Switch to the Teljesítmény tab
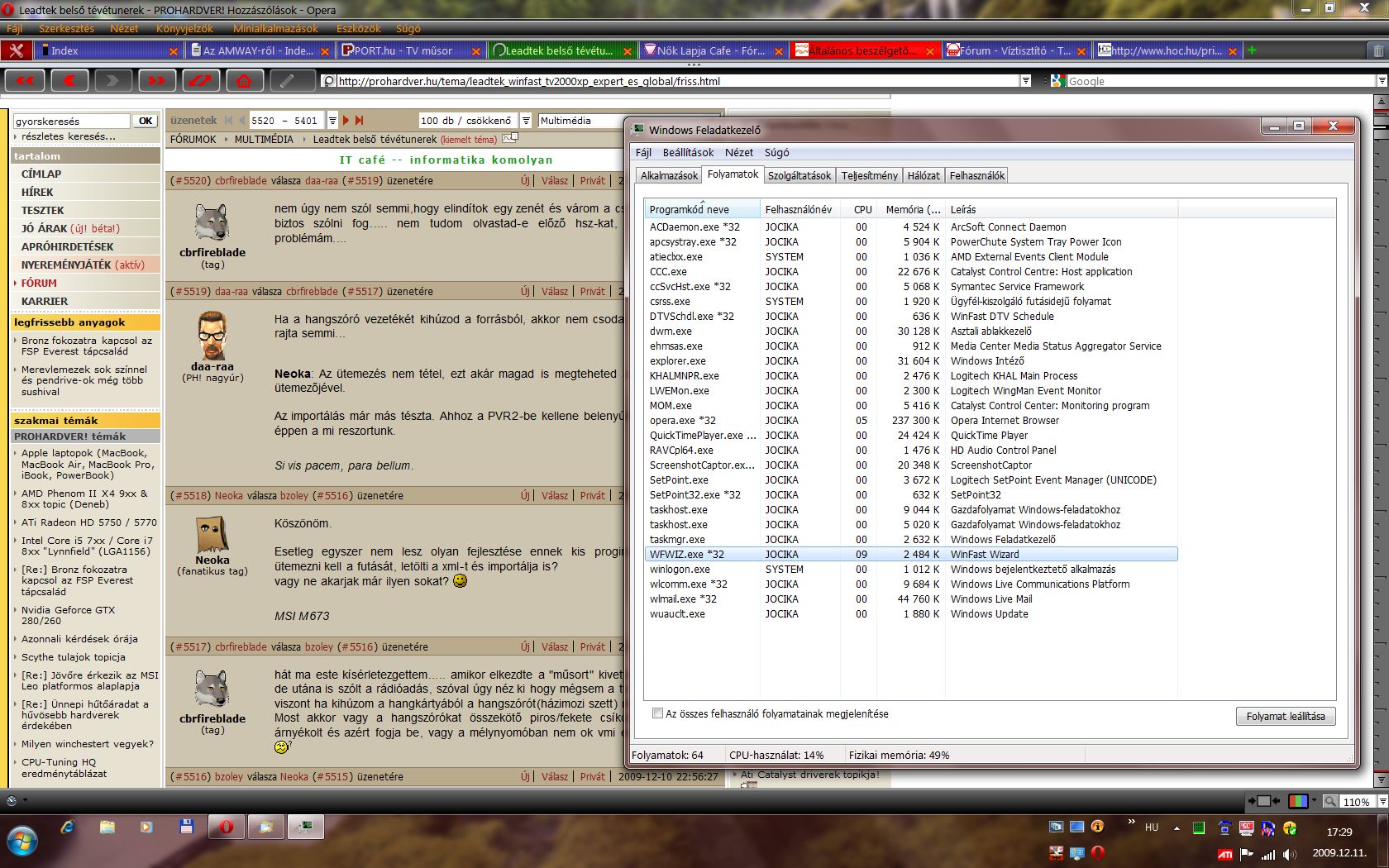The image size is (1389, 868). [869, 175]
